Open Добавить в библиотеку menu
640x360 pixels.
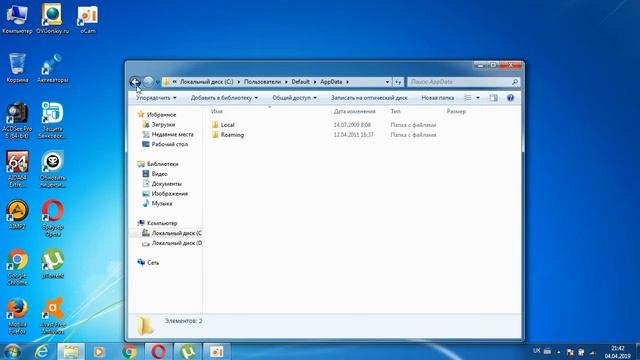click(x=224, y=98)
